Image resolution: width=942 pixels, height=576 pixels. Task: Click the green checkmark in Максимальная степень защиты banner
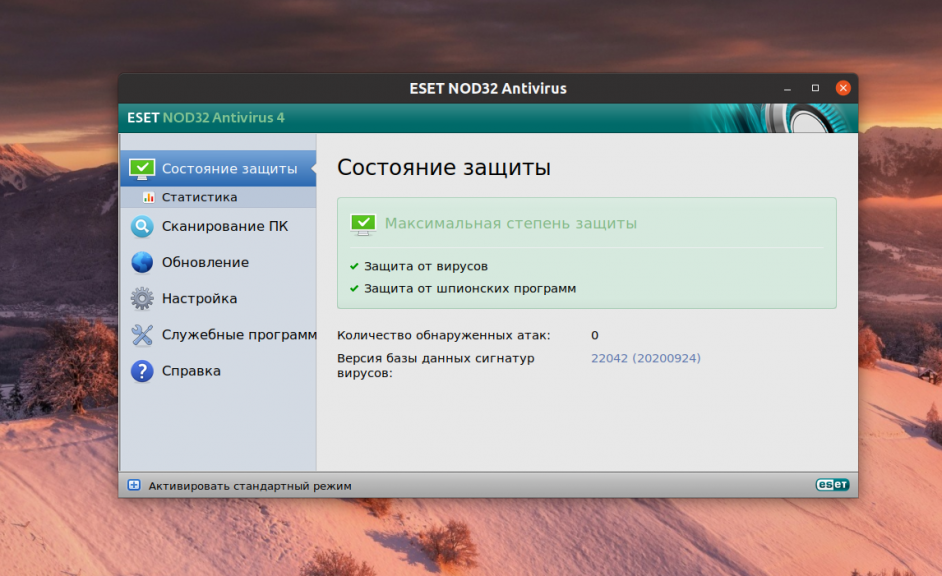(x=363, y=224)
